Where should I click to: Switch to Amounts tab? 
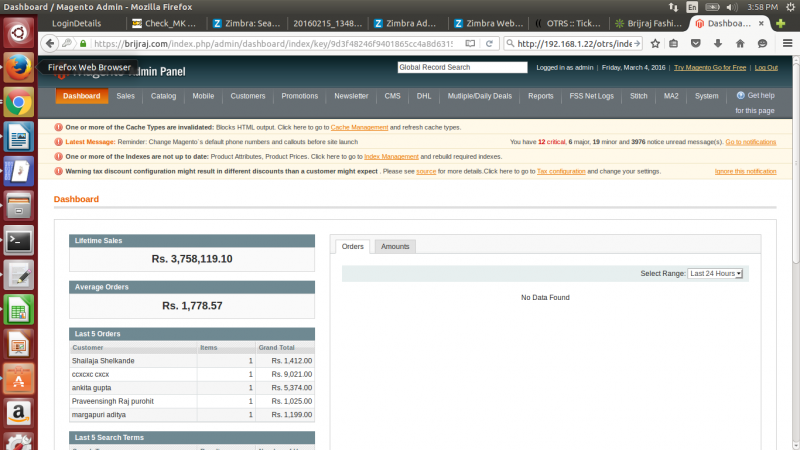click(395, 246)
